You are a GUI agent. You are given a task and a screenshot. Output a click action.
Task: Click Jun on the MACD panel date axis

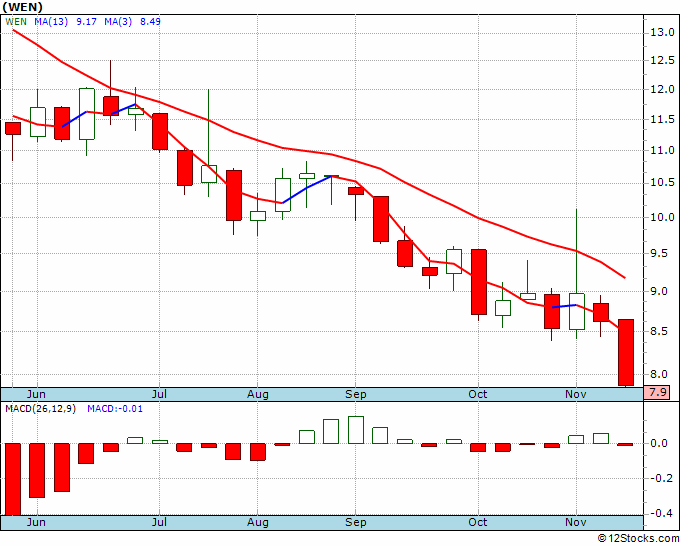coord(36,522)
